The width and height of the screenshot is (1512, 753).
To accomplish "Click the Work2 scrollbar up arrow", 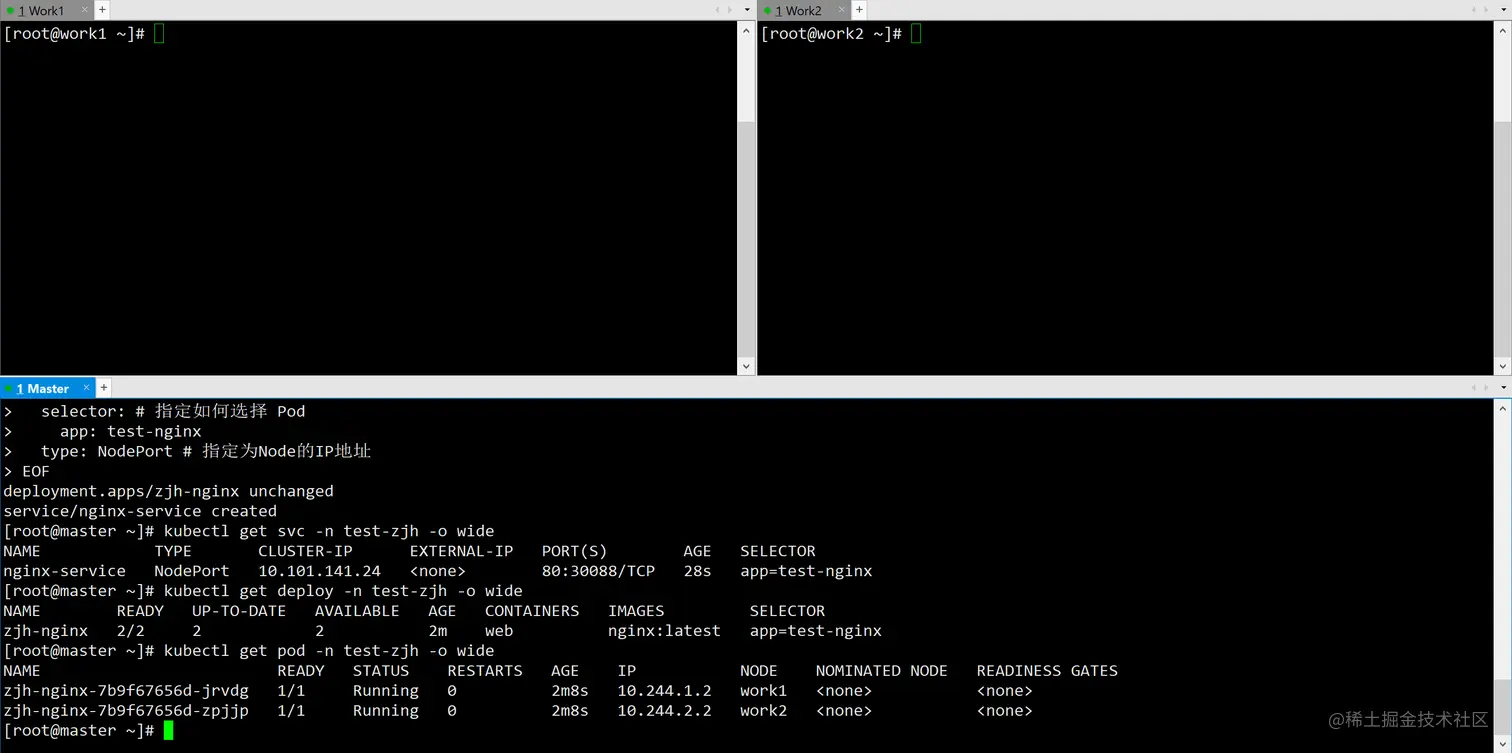I will click(1503, 31).
